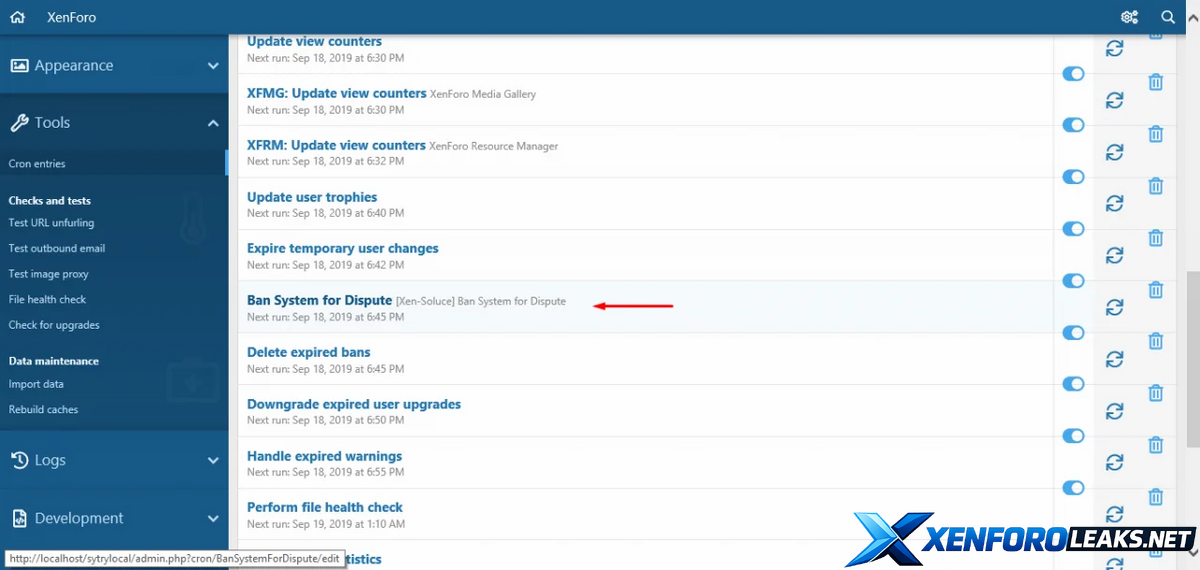Open File health check in Tools menu
The image size is (1200, 570).
pos(47,299)
